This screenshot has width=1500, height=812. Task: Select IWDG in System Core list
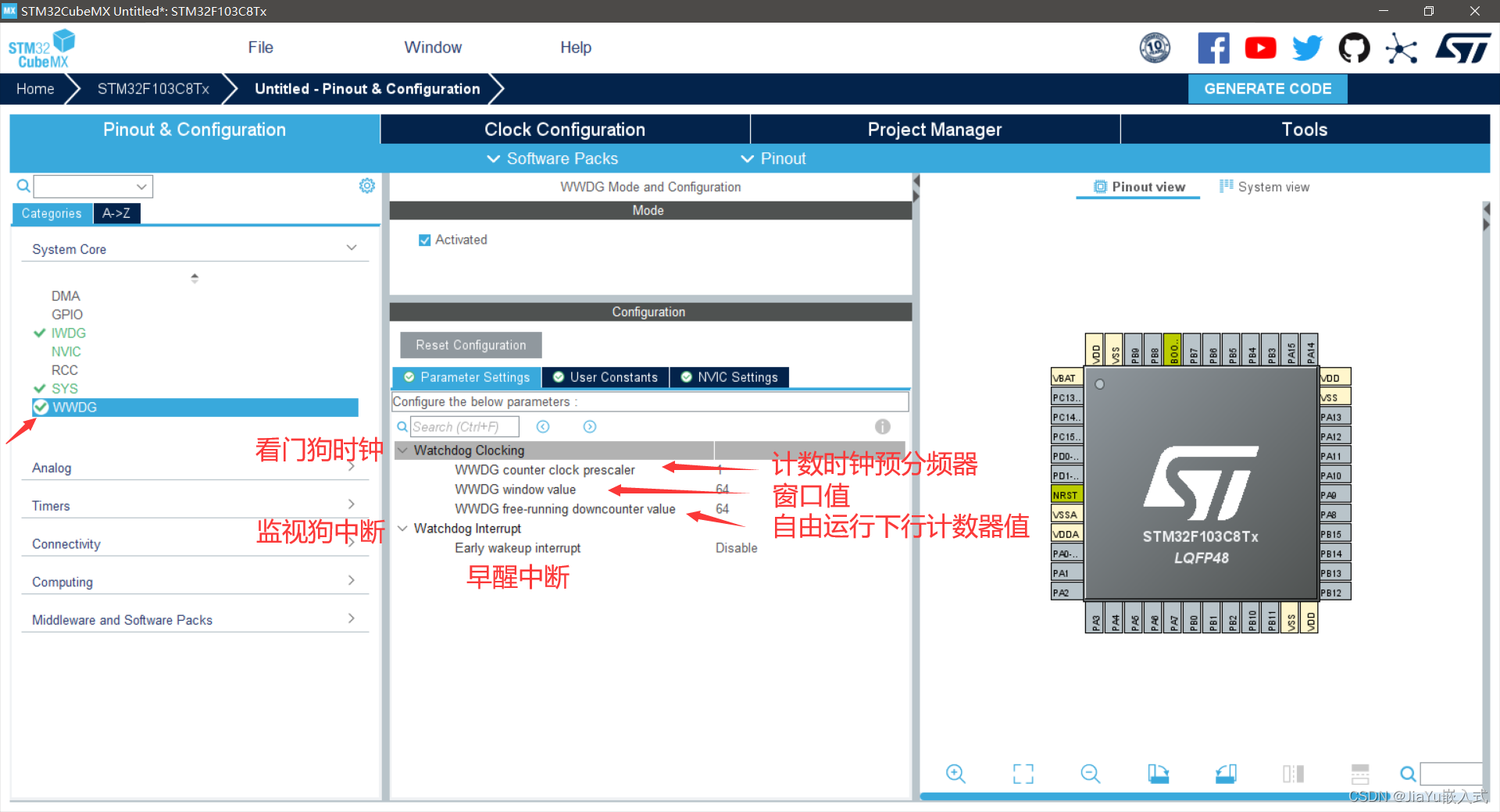pyautogui.click(x=69, y=333)
